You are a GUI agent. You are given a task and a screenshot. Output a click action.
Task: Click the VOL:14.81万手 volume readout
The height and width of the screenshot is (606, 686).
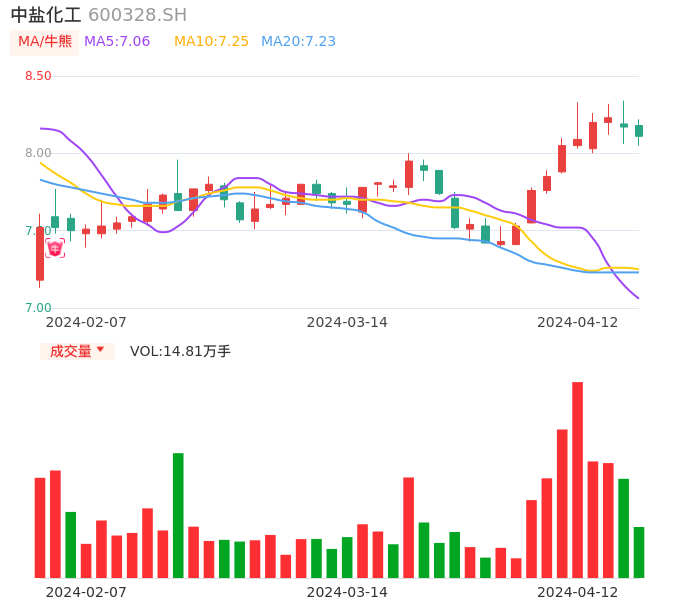[x=180, y=351]
